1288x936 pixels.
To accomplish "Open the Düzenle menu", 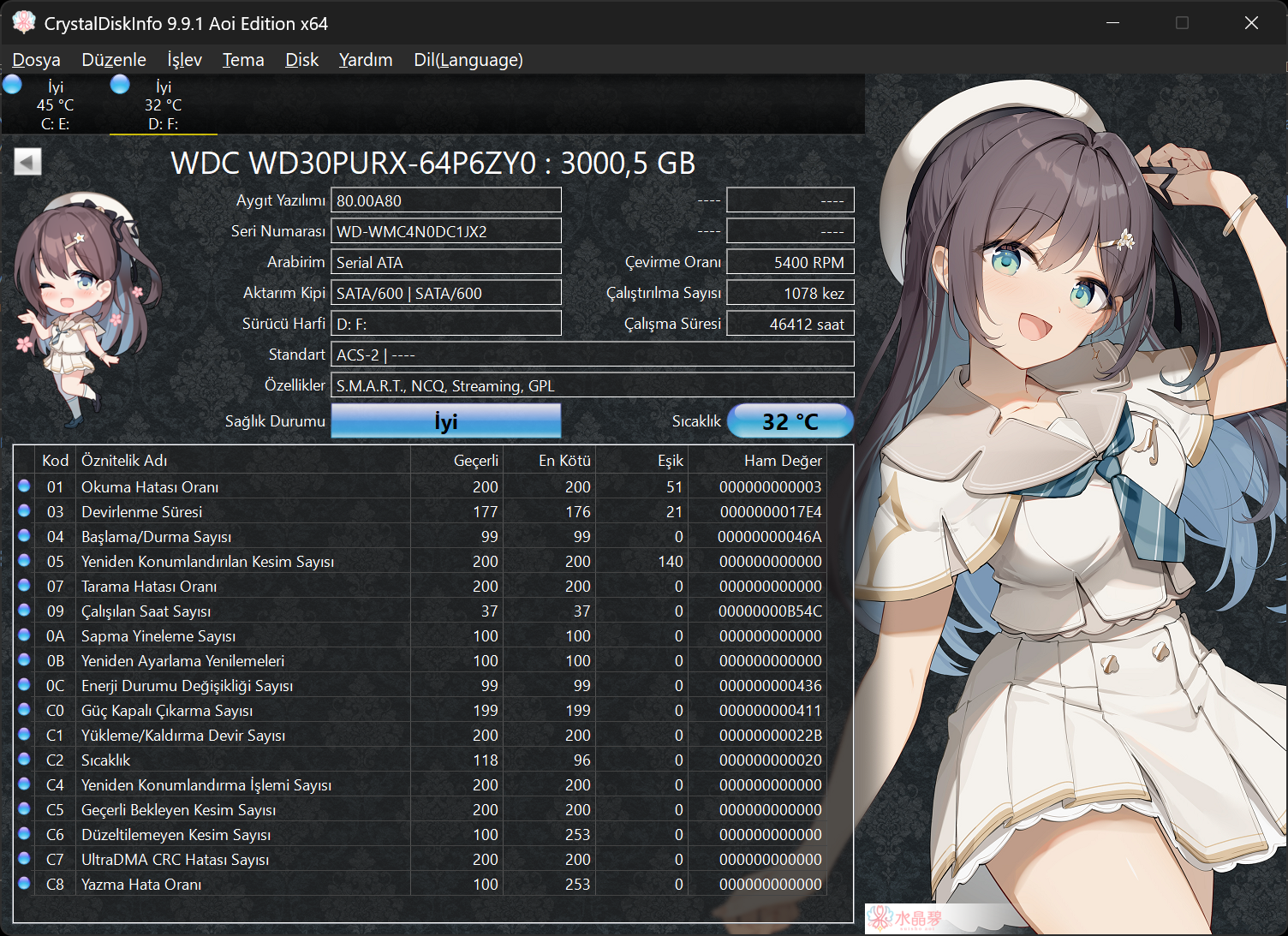I will click(114, 60).
